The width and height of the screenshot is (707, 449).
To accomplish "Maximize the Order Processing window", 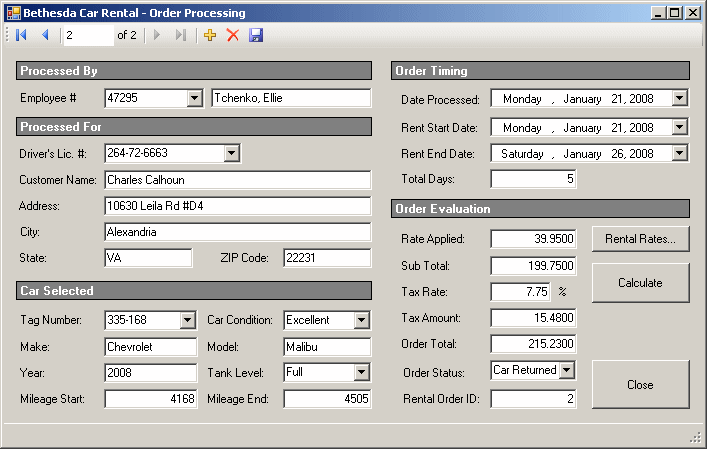I will (x=675, y=13).
